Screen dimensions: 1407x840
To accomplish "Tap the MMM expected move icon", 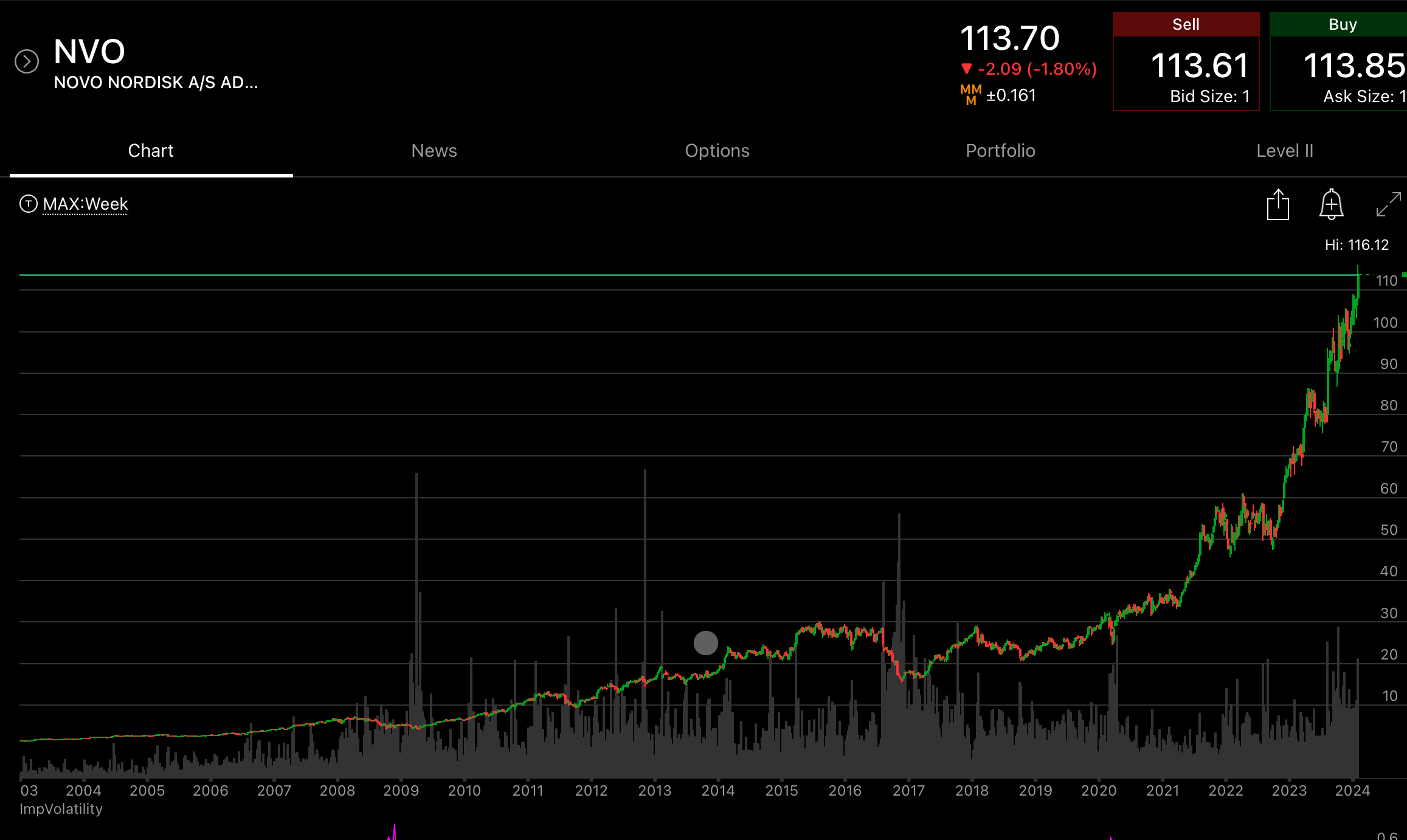I will [970, 95].
